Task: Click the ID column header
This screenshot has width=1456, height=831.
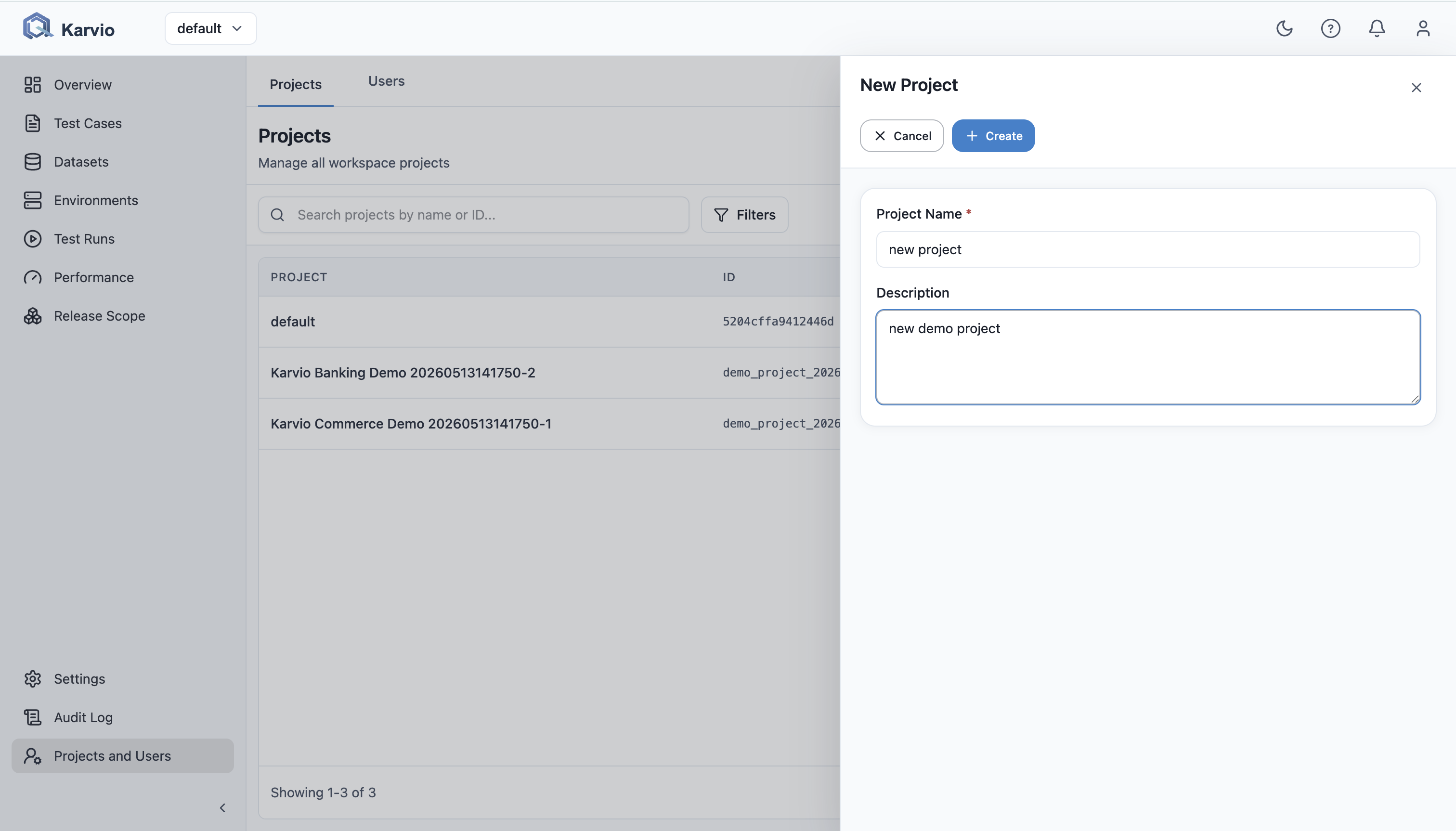Action: point(729,277)
